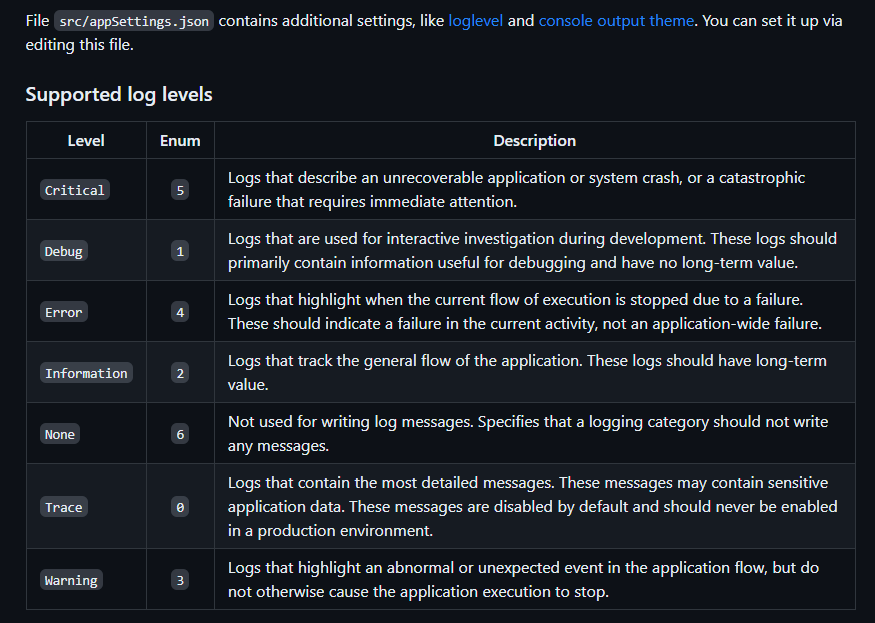Click enum value 3 badge
This screenshot has height=623, width=875.
point(180,580)
